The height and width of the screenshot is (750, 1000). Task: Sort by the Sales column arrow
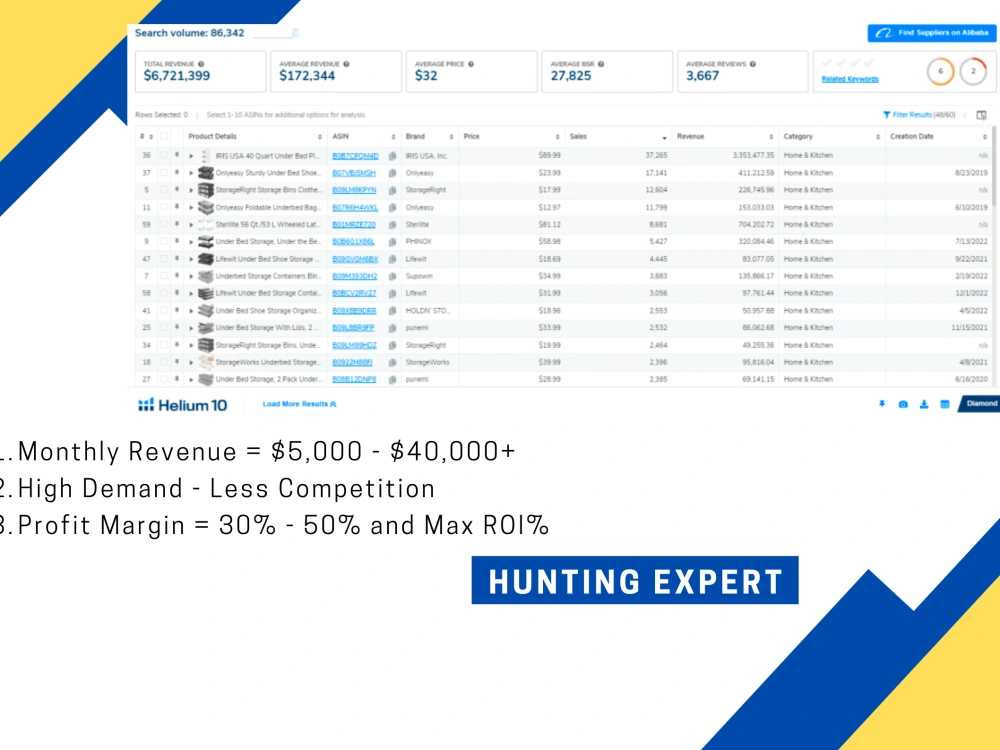(664, 137)
